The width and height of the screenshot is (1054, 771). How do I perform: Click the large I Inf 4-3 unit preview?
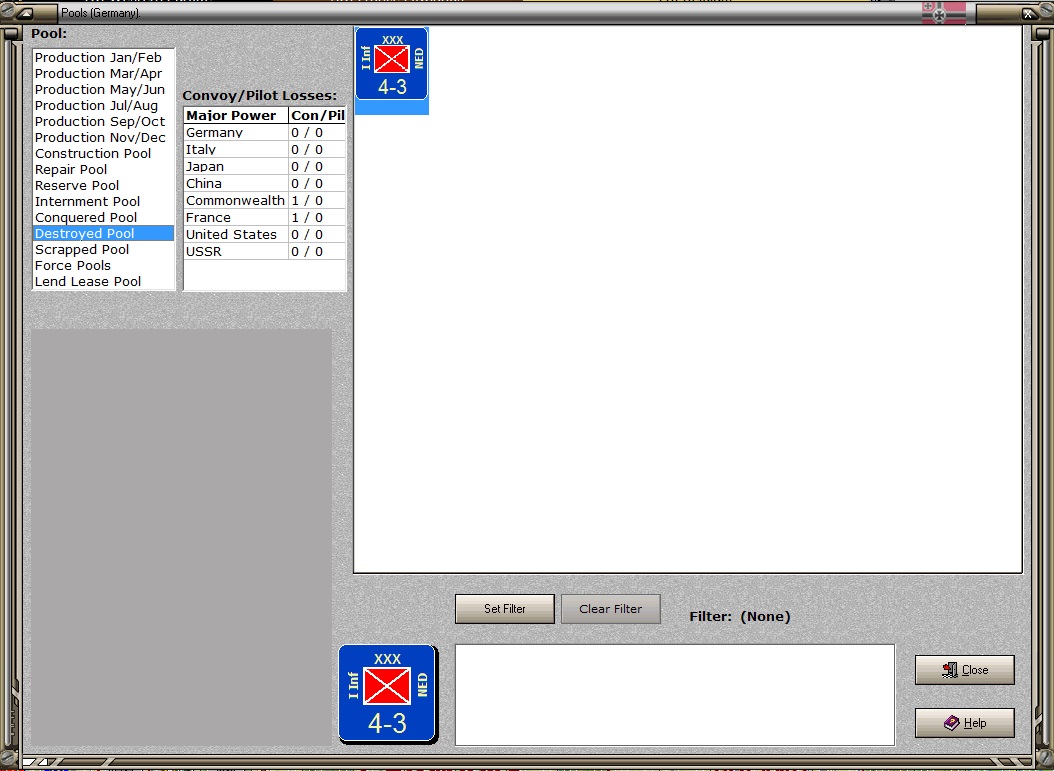pos(388,693)
